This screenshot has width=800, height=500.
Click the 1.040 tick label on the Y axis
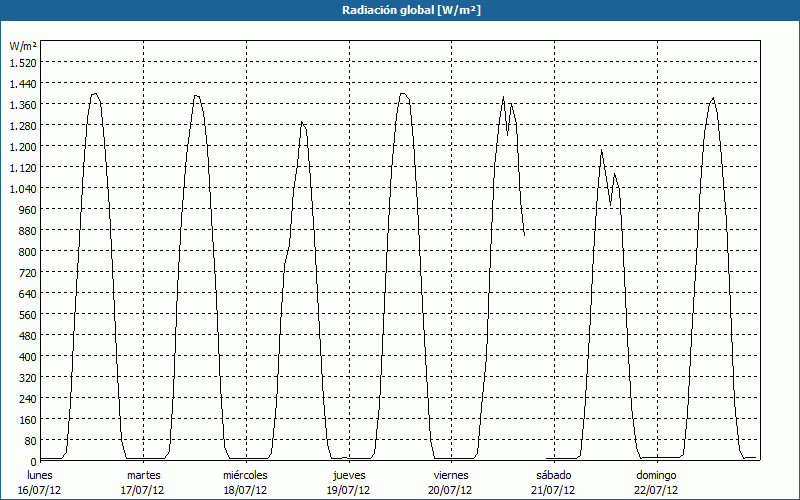tap(22, 188)
